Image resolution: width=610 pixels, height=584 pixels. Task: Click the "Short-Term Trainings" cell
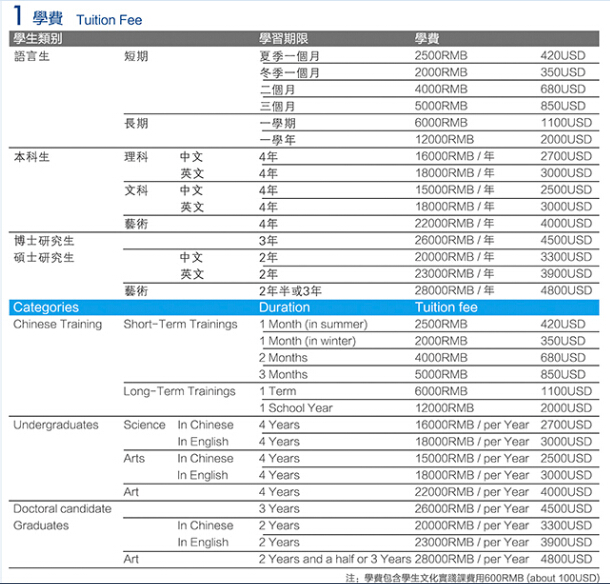tap(180, 324)
